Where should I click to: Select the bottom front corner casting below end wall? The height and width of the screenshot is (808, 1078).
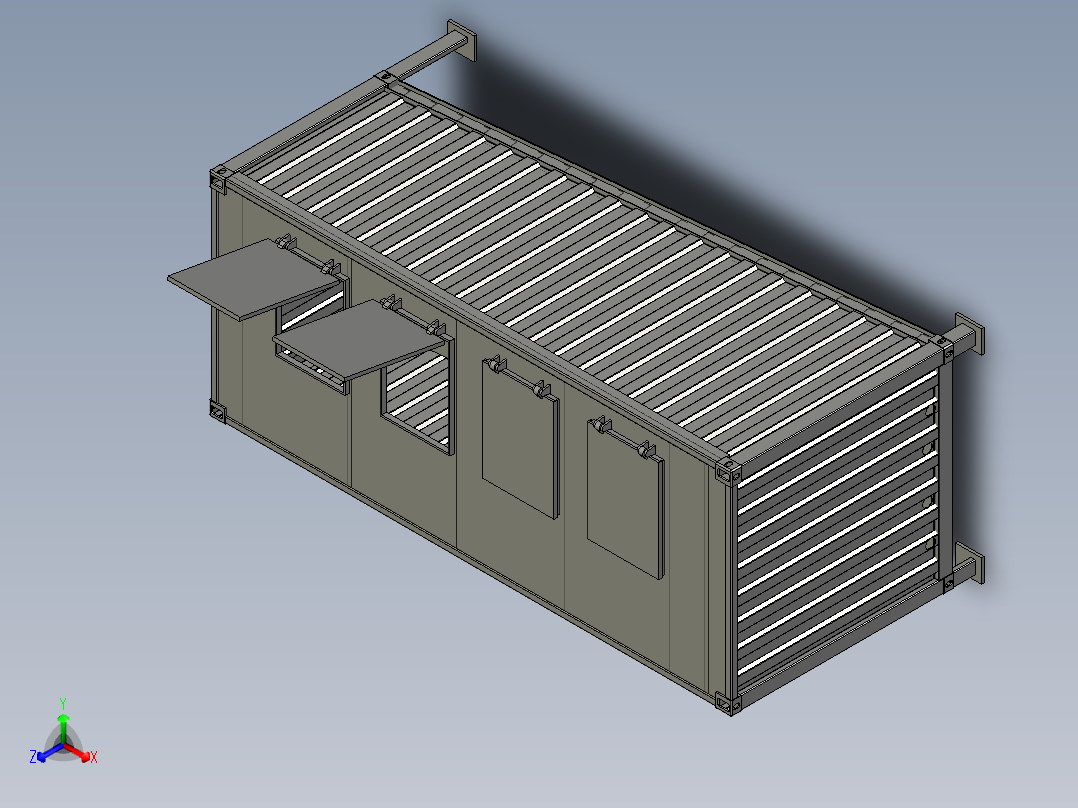pos(727,703)
